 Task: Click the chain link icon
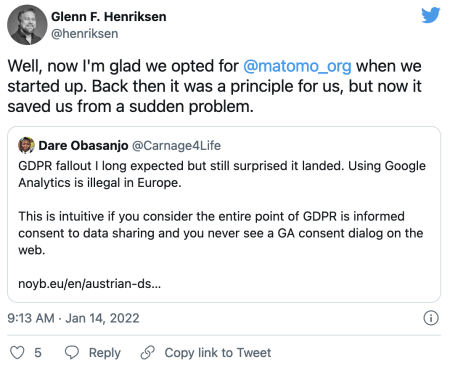tap(148, 353)
